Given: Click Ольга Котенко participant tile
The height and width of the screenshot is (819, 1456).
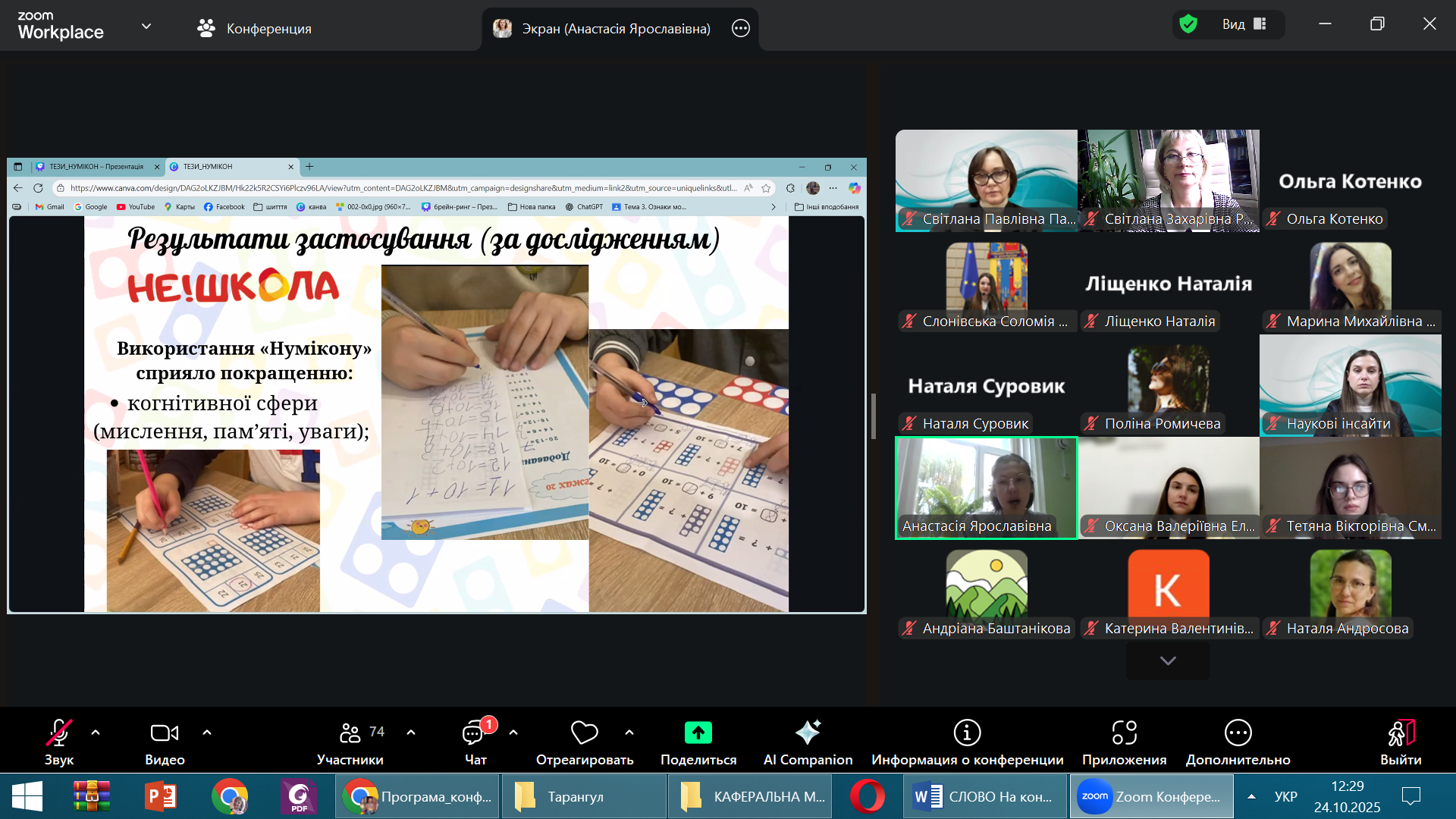Looking at the screenshot, I should 1351,180.
